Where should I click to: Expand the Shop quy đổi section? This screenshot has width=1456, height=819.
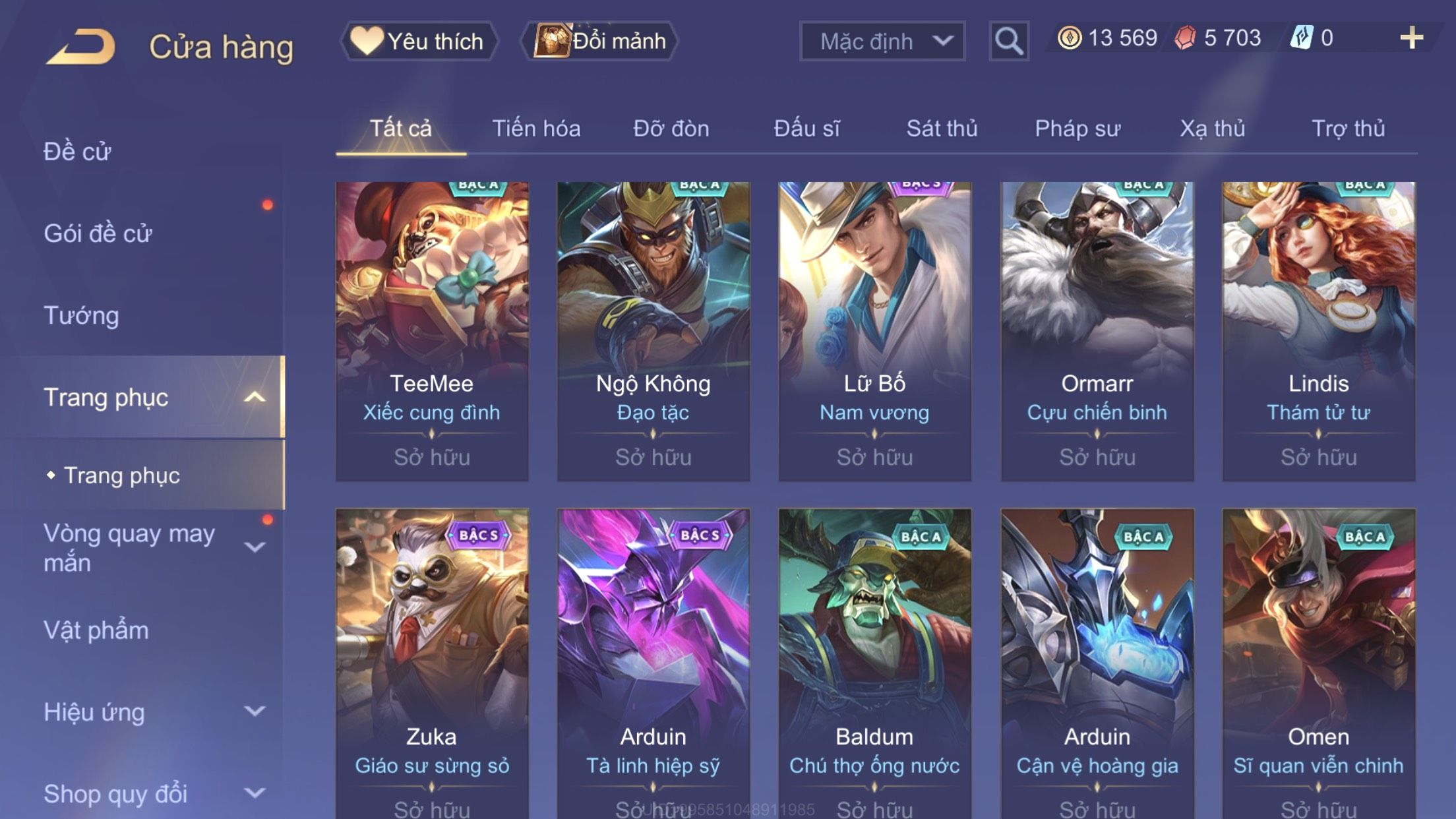click(x=255, y=793)
